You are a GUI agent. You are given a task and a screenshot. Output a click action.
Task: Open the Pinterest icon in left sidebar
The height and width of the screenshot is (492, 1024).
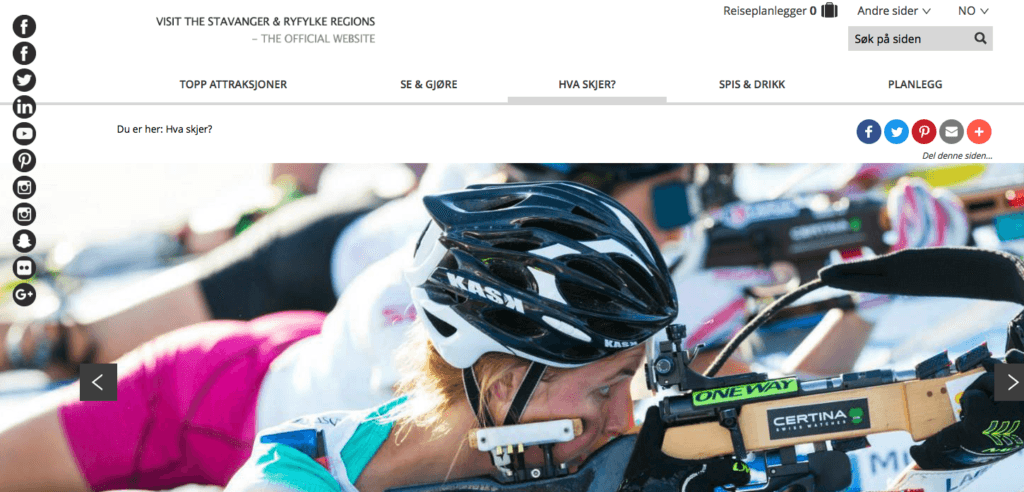coord(24,161)
